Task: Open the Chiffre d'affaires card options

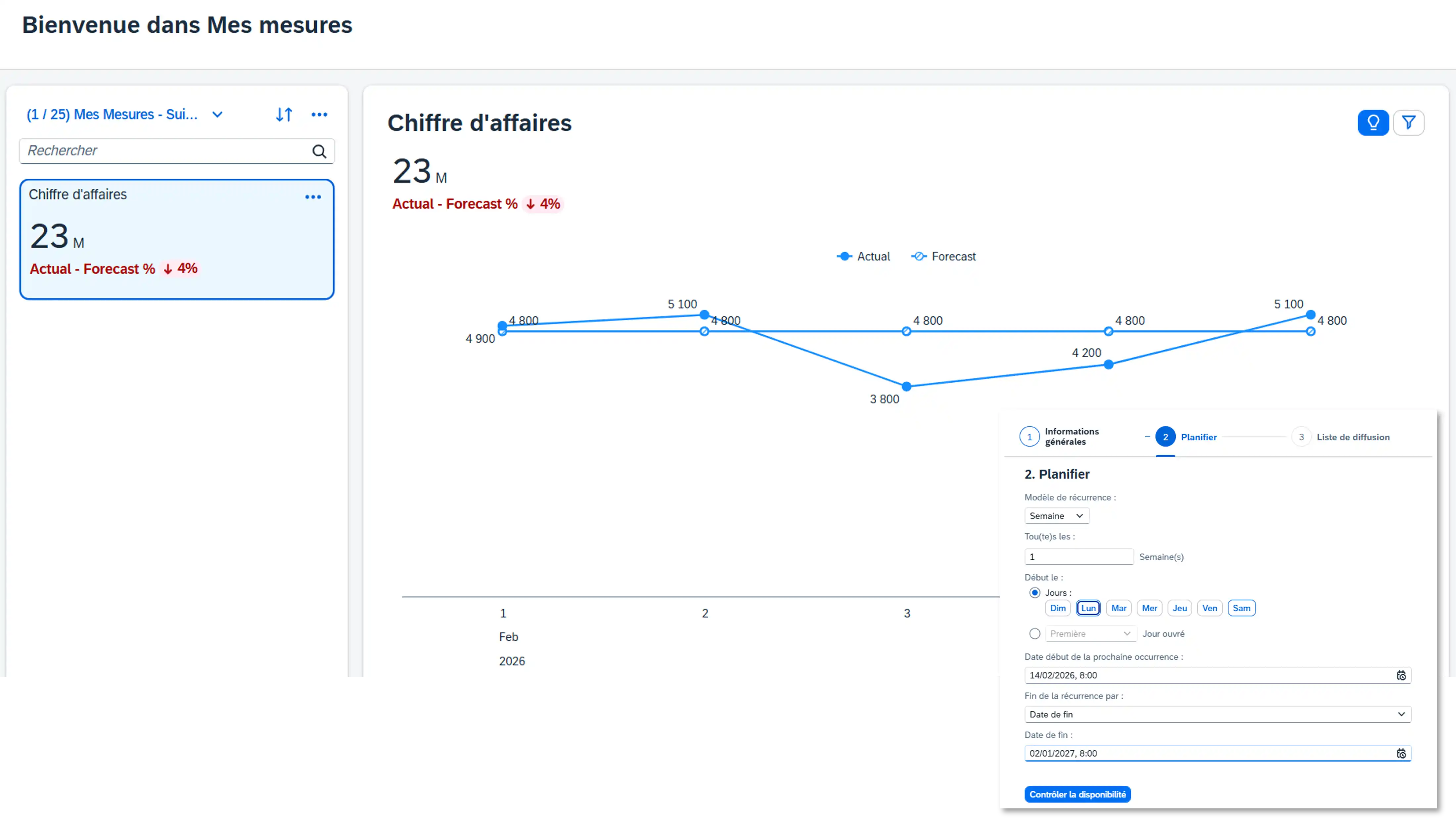Action: pyautogui.click(x=313, y=197)
